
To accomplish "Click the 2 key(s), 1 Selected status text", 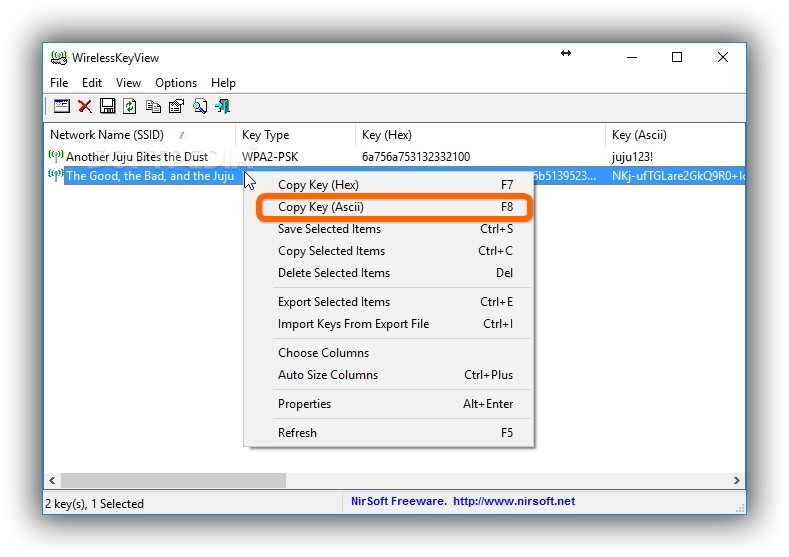I will [95, 504].
